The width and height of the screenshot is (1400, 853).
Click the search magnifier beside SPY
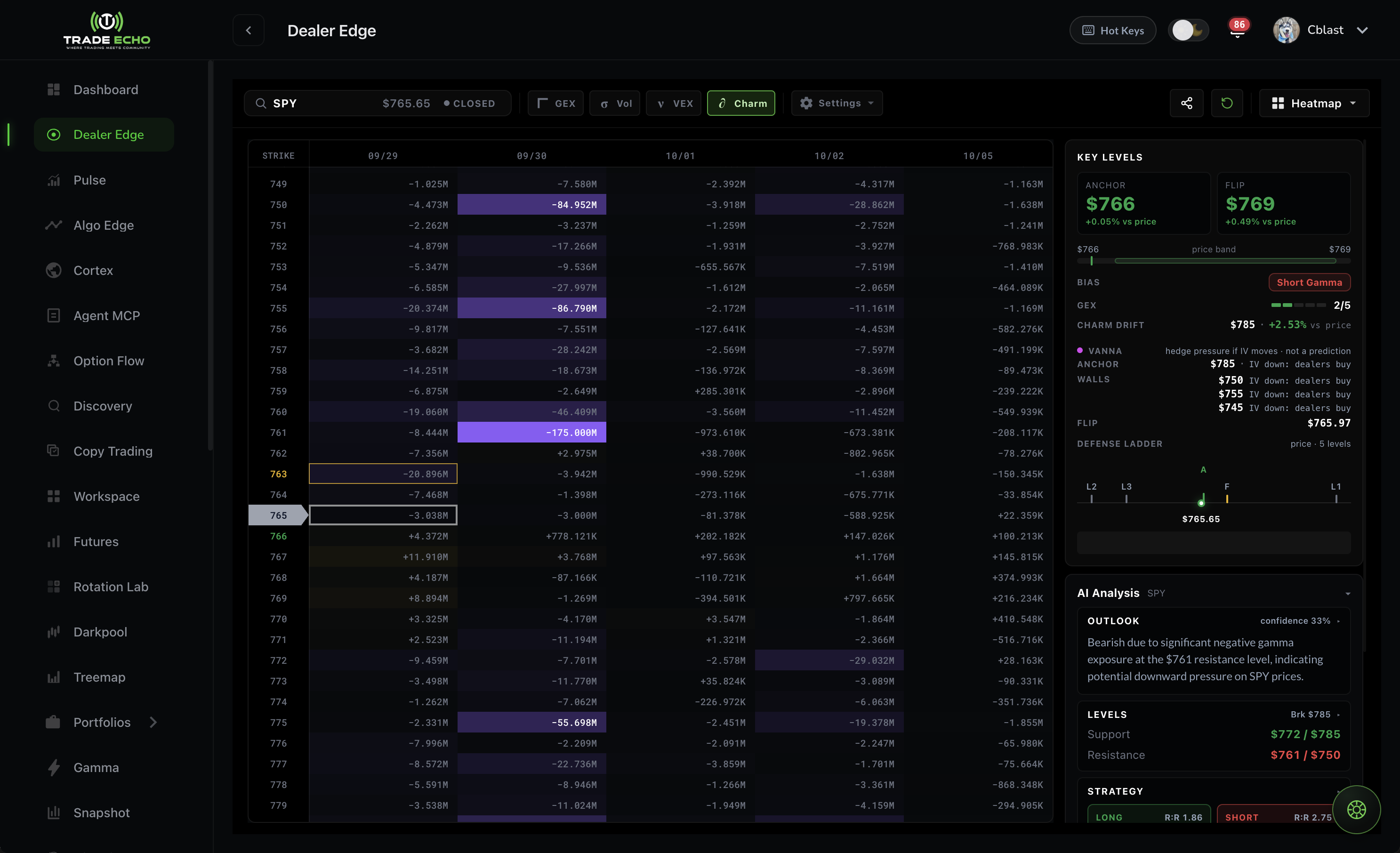pyautogui.click(x=261, y=104)
